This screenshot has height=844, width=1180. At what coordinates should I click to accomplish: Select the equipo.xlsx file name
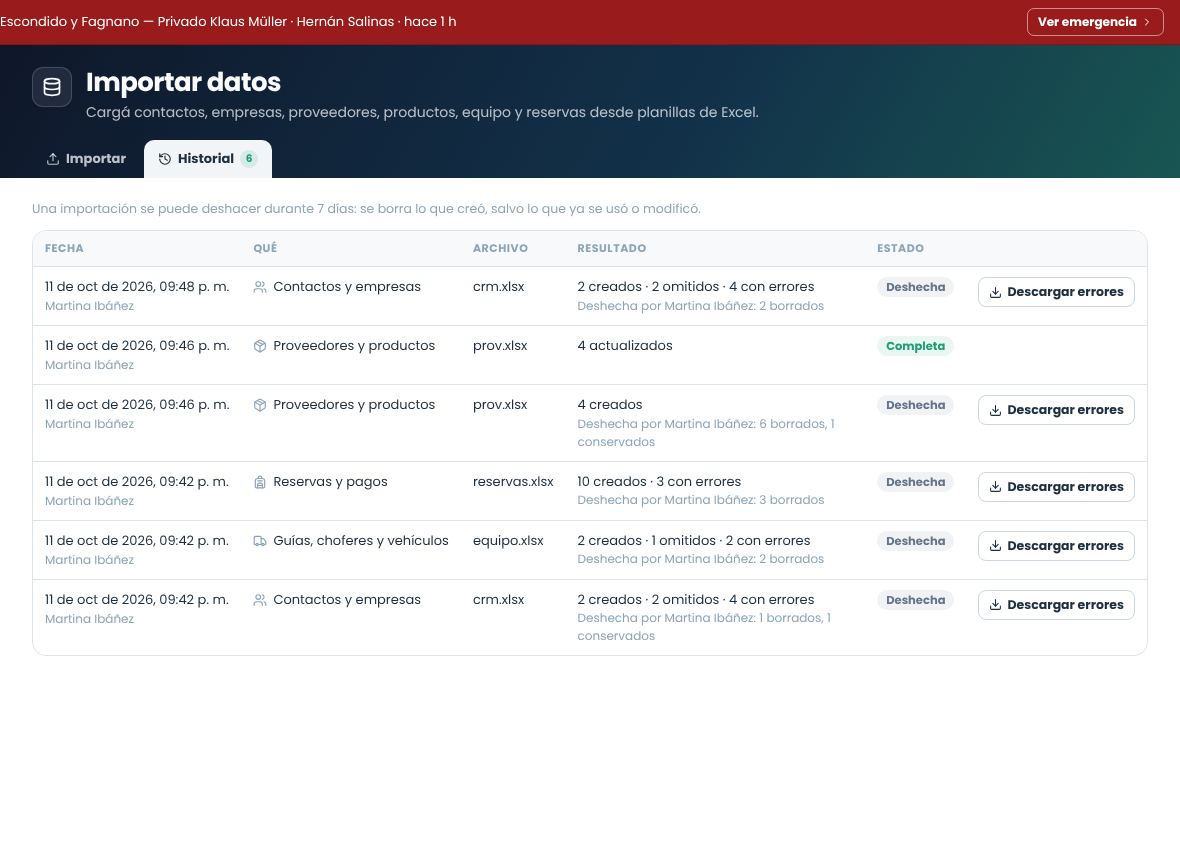tap(508, 541)
